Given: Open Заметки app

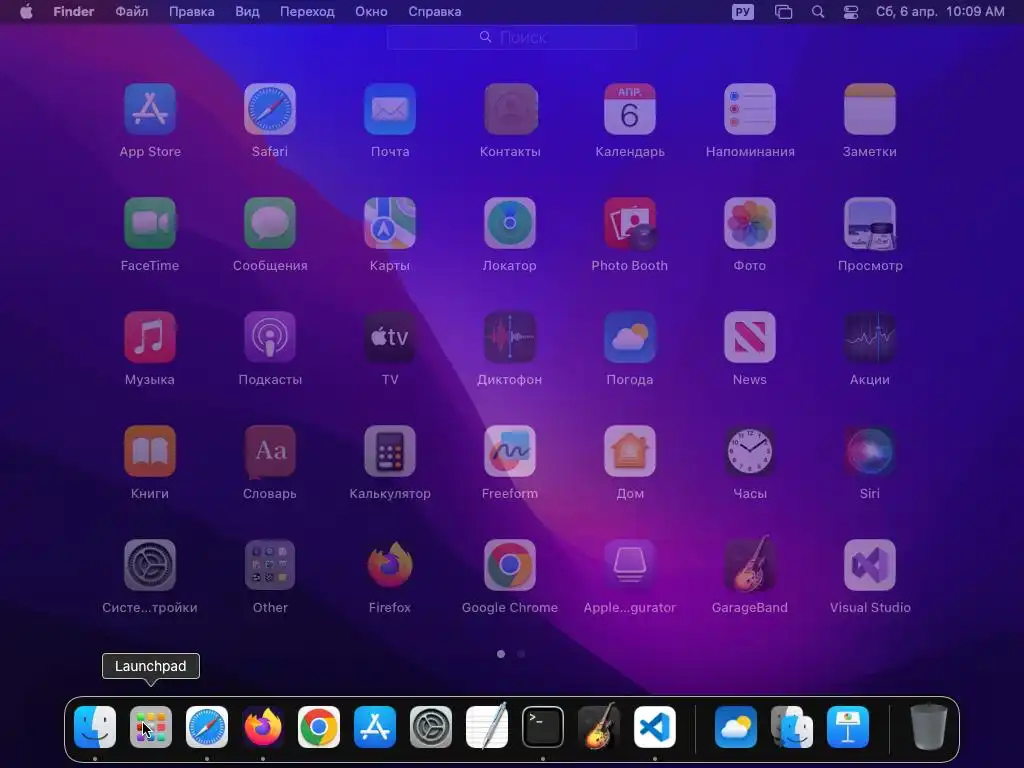Looking at the screenshot, I should [870, 109].
